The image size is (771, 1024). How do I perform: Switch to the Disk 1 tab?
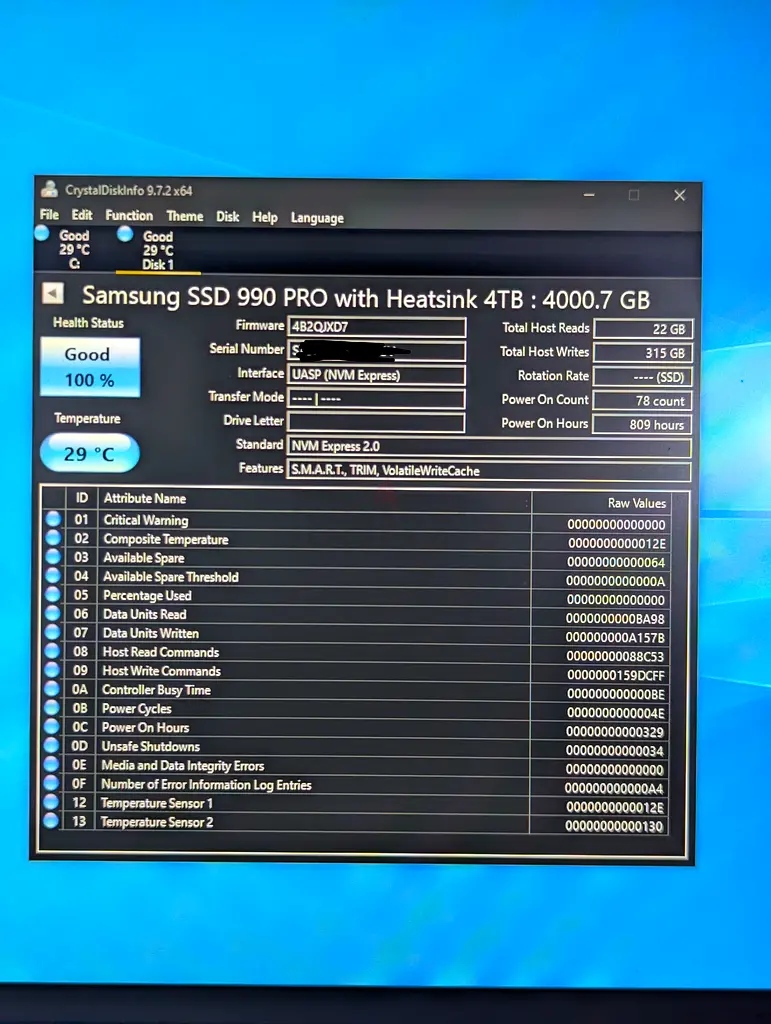click(x=158, y=250)
